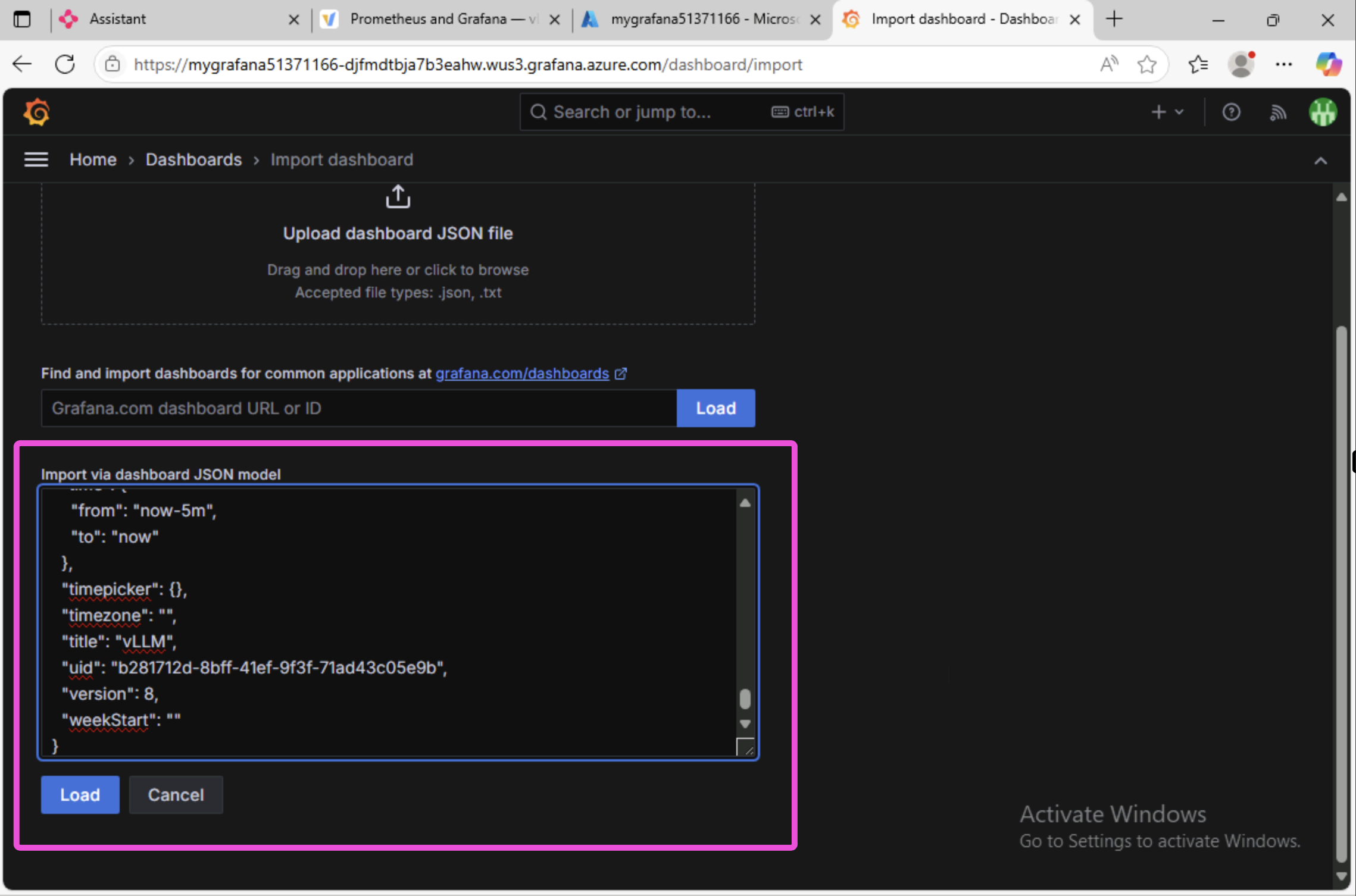This screenshot has height=896, width=1356.
Task: Click the JSON textarea scrollbar thumb
Action: pyautogui.click(x=745, y=698)
